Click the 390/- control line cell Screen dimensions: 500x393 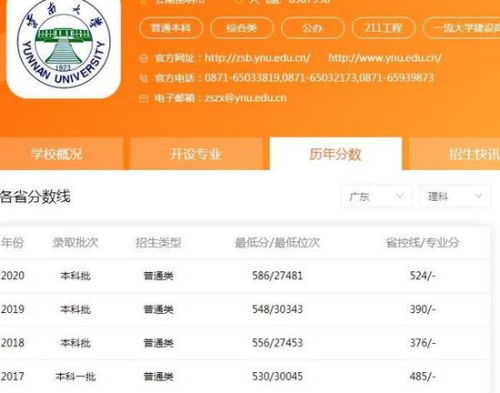(x=423, y=309)
